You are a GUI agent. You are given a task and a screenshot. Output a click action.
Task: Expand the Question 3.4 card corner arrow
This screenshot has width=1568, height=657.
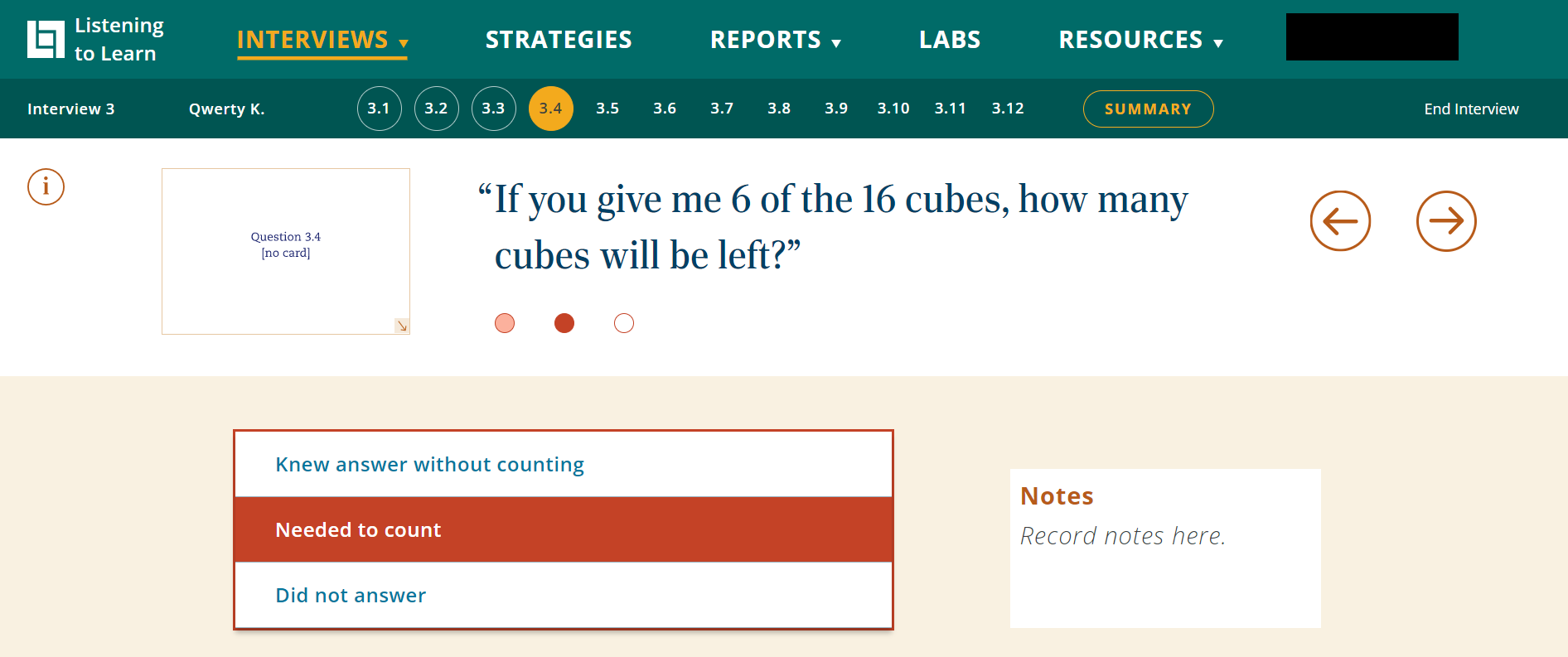(402, 326)
